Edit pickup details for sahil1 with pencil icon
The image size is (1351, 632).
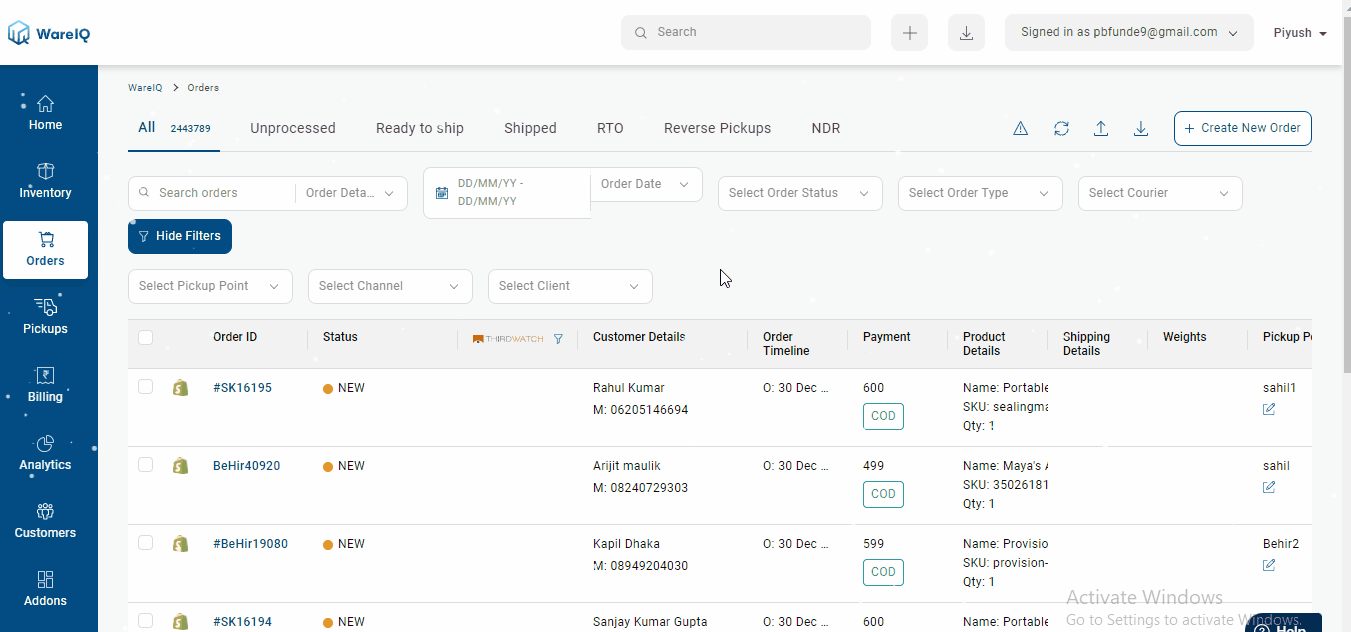1268,409
